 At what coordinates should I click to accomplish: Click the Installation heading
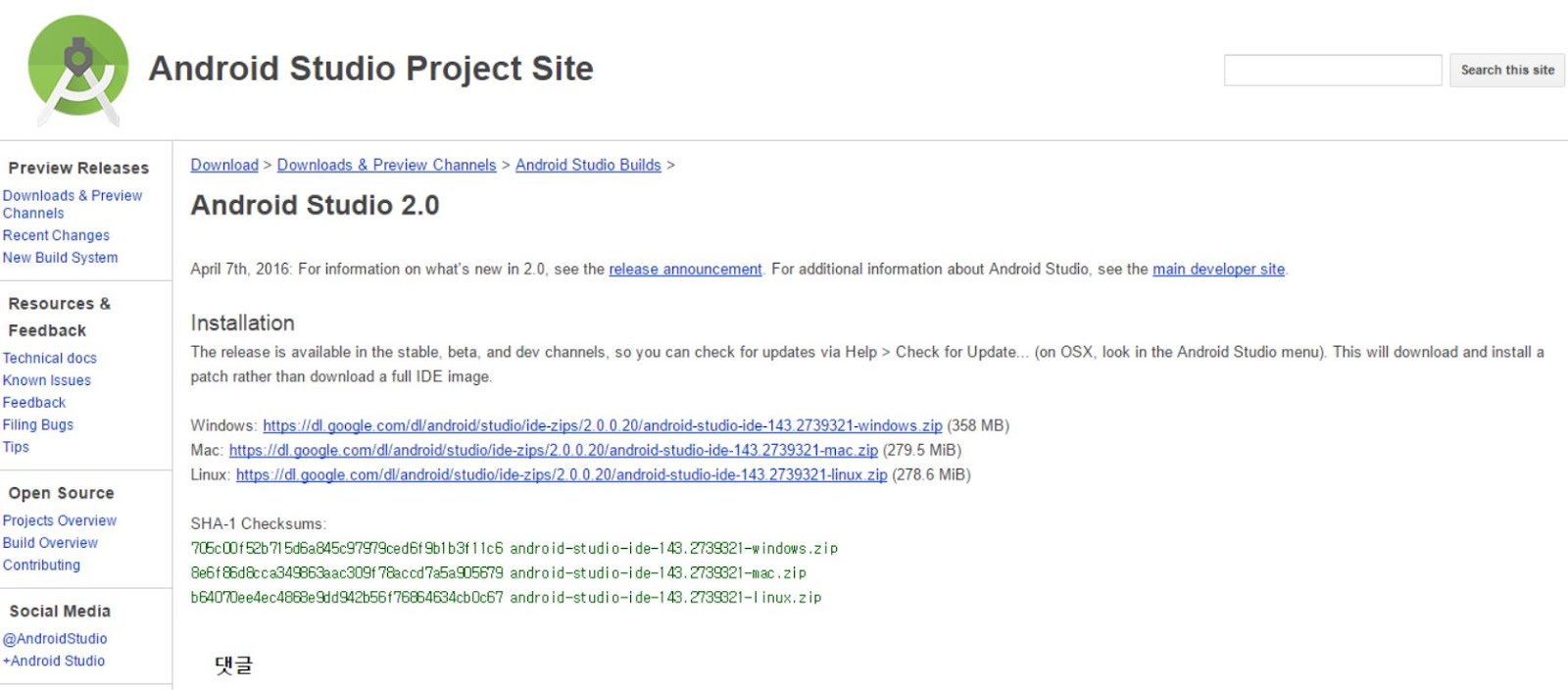242,323
